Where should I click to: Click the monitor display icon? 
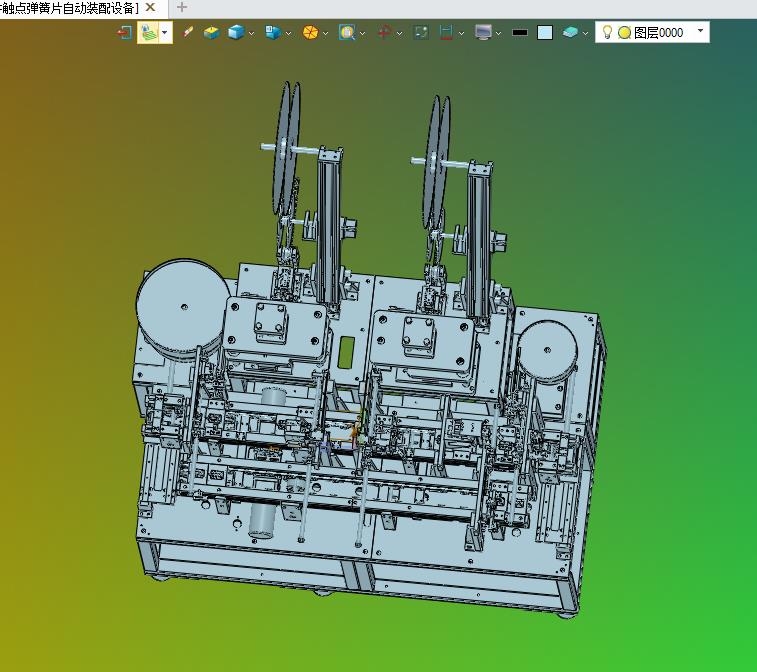click(x=484, y=32)
